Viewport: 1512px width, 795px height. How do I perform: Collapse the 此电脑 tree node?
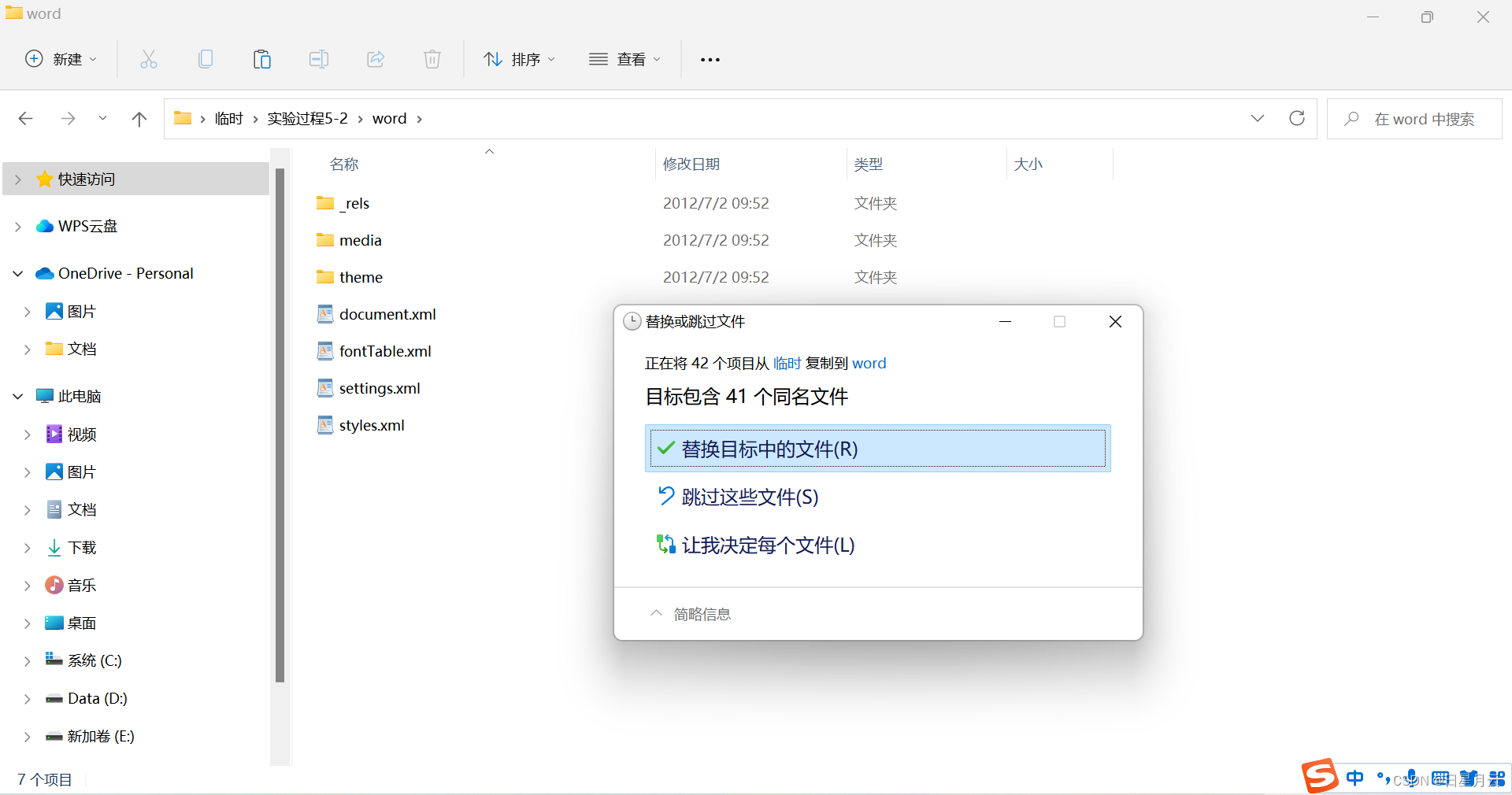pos(17,396)
